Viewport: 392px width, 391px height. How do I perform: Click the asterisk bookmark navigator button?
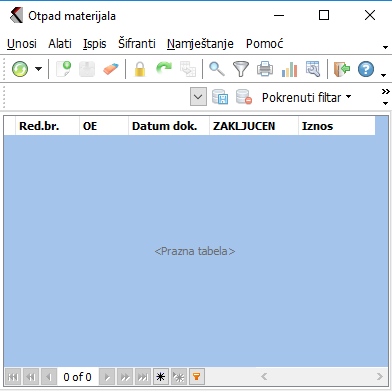(x=161, y=377)
